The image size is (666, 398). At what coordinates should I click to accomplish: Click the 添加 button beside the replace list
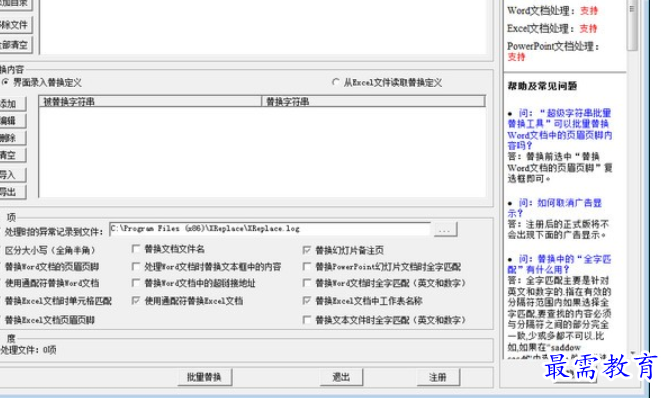[12, 103]
